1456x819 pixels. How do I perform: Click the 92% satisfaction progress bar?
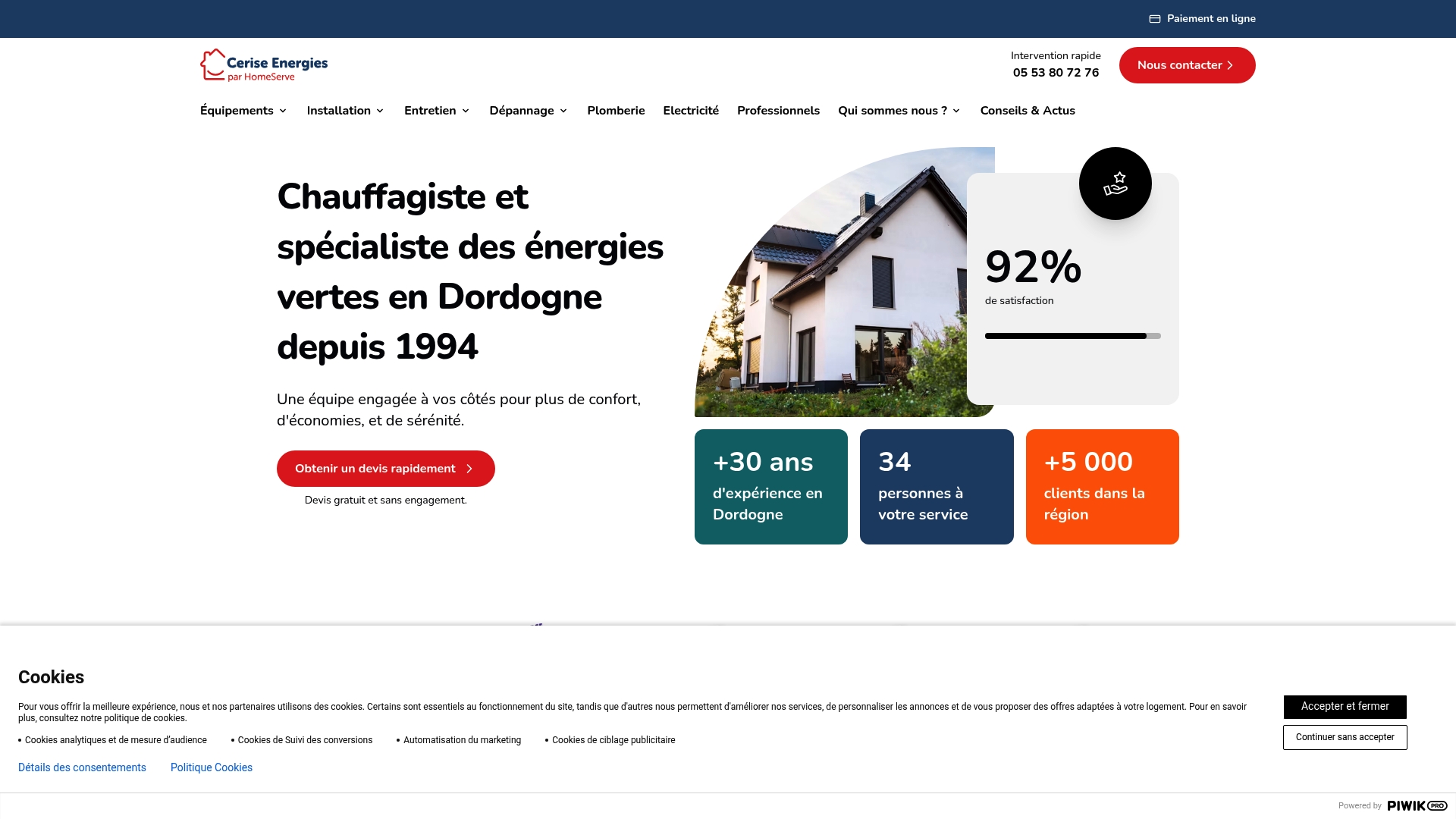click(1072, 336)
